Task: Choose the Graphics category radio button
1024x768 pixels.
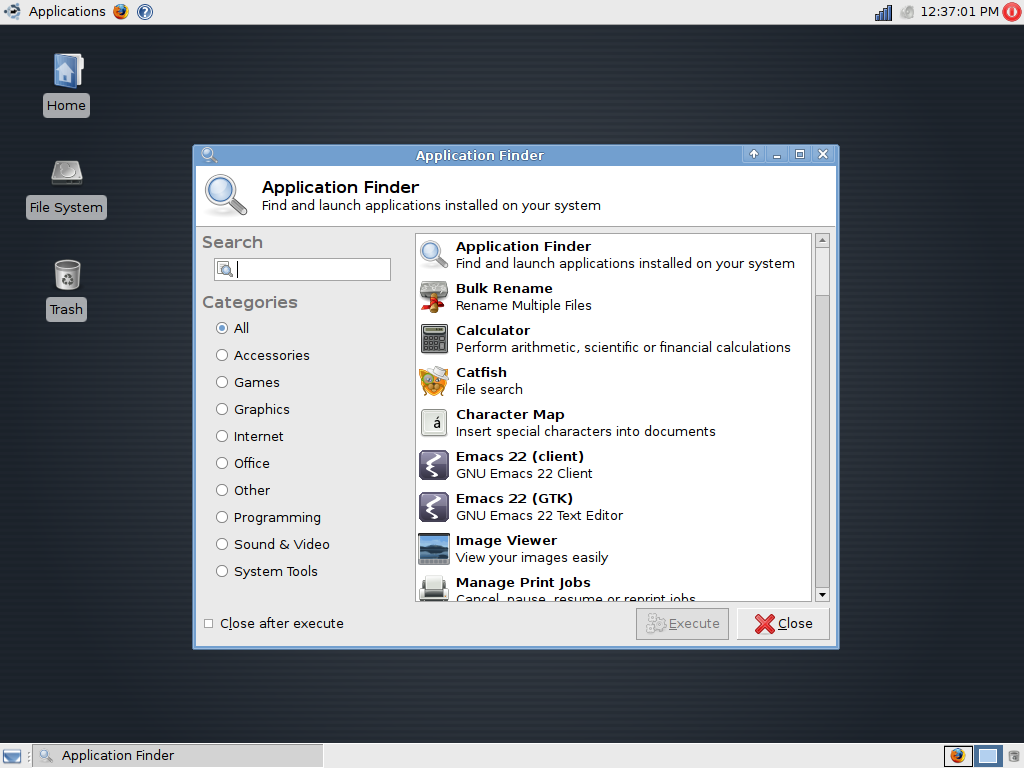Action: click(222, 409)
